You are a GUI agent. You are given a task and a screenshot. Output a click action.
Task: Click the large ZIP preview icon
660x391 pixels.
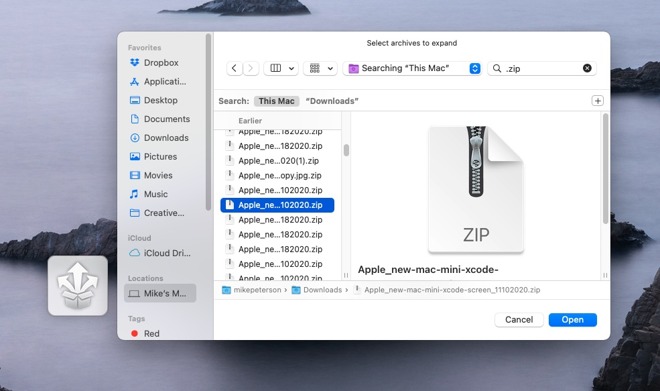[476, 189]
